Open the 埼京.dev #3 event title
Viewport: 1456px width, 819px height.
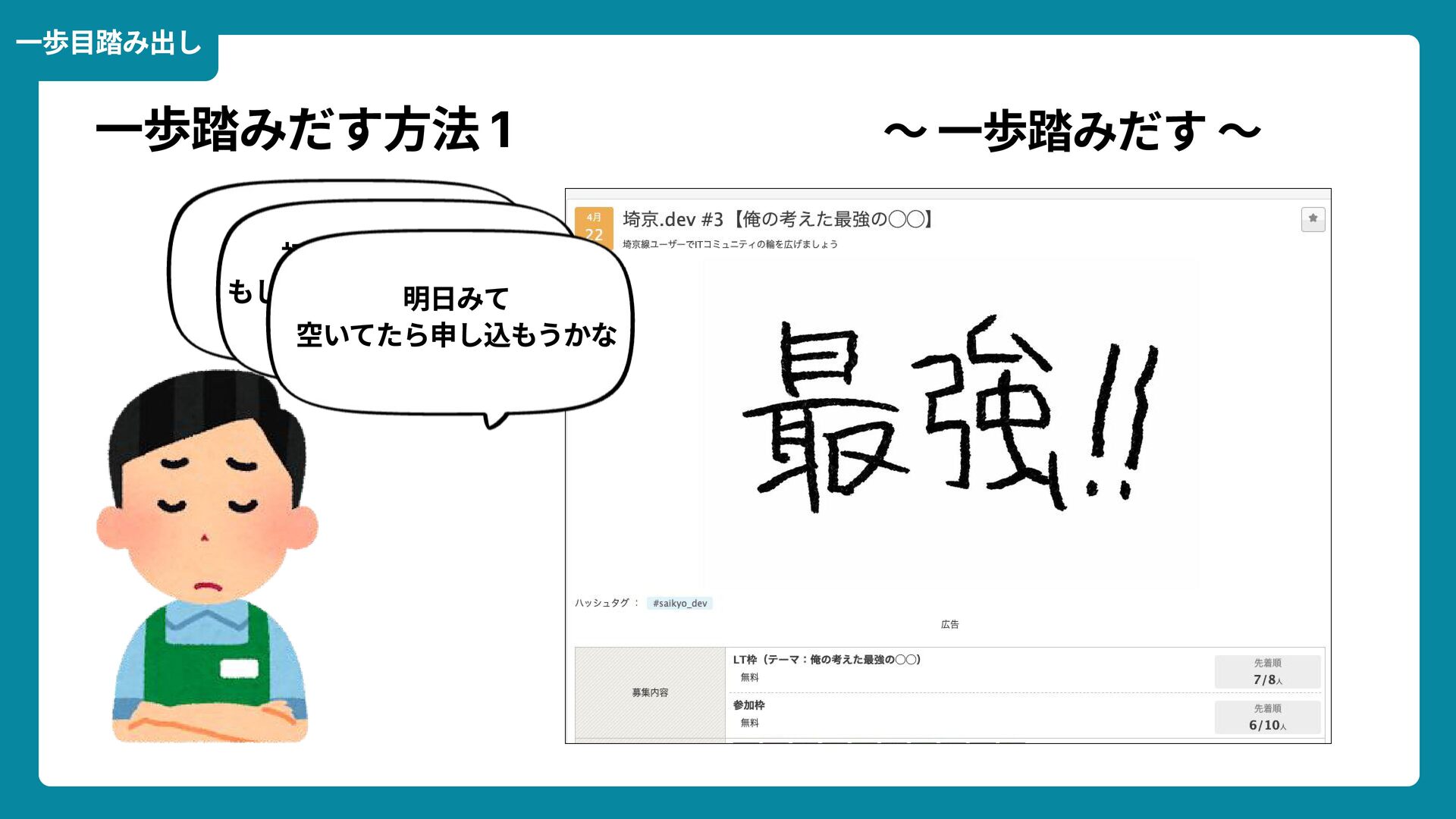pyautogui.click(x=778, y=220)
